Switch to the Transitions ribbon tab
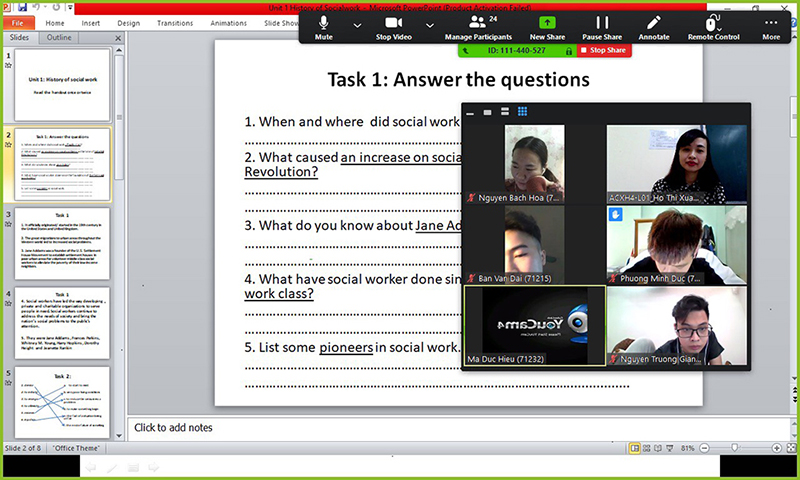This screenshot has width=800, height=480. [175, 22]
